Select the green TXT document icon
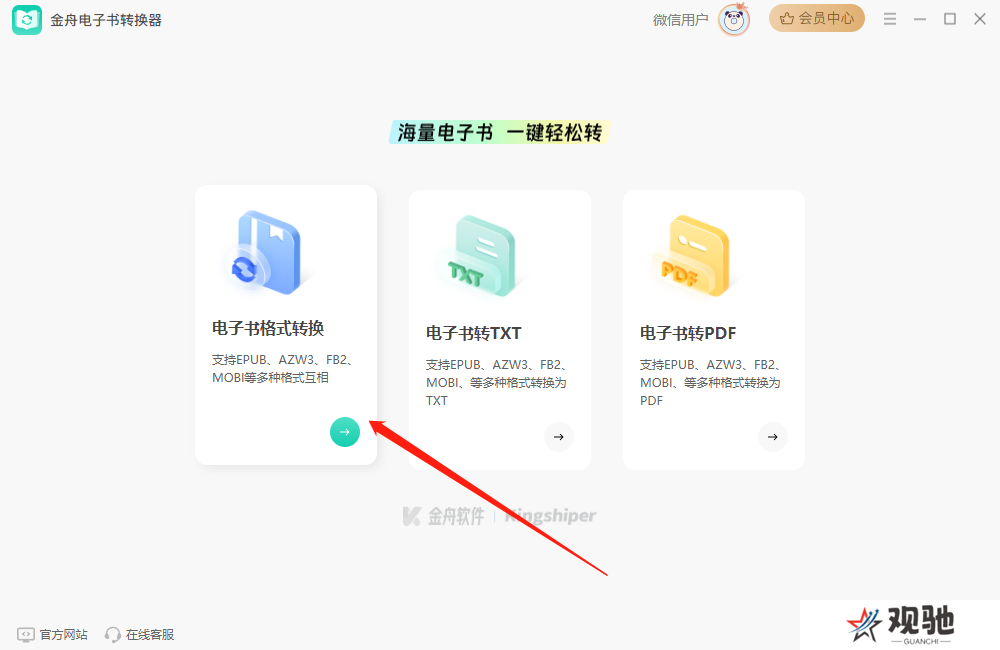Viewport: 1000px width, 650px height. point(482,256)
